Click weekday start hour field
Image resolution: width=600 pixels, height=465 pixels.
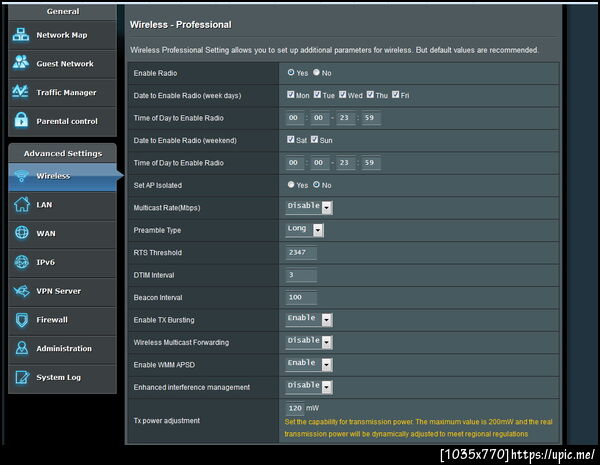tap(294, 118)
